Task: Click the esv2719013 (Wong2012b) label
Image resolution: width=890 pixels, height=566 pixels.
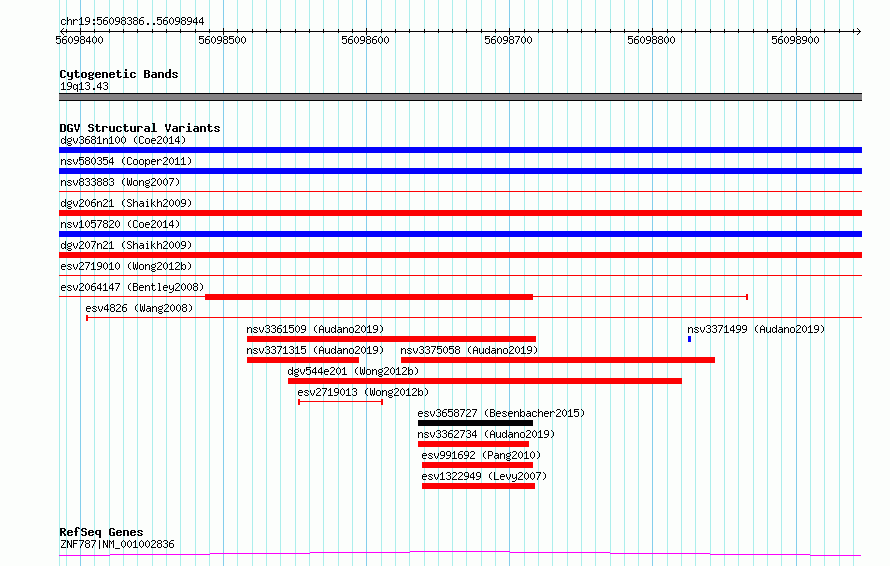Action: (363, 392)
